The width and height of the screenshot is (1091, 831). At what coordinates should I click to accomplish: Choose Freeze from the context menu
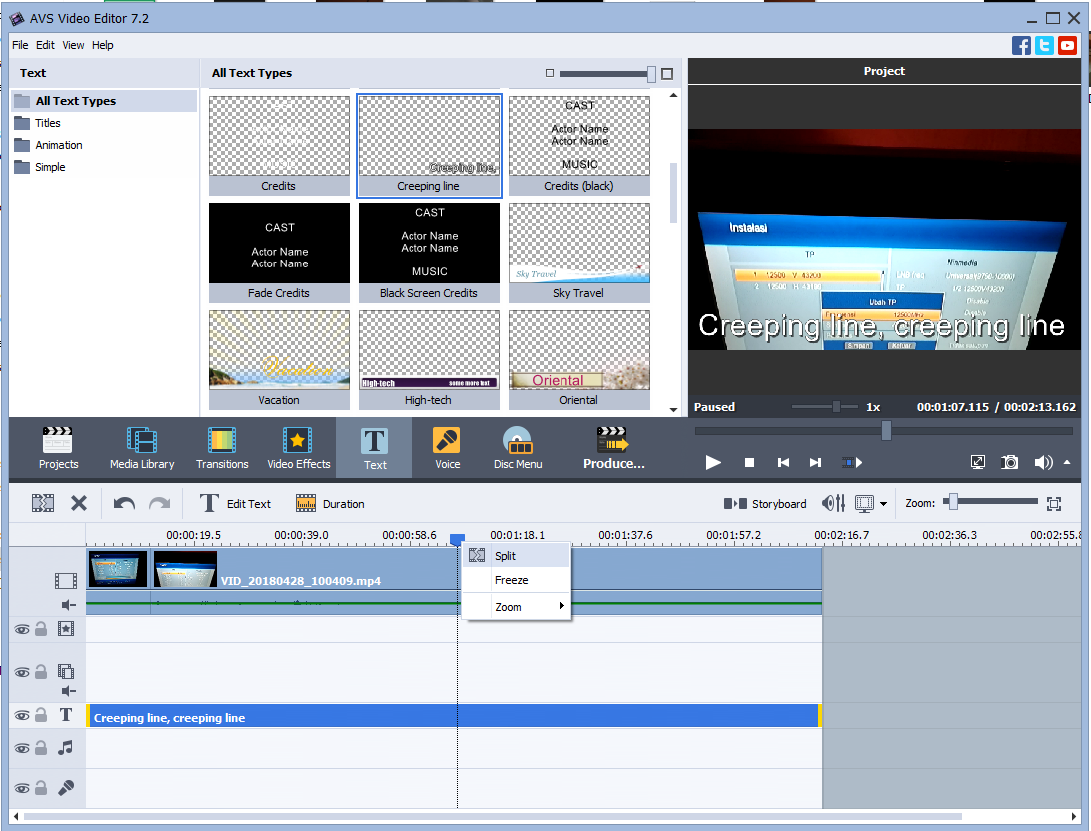pyautogui.click(x=510, y=580)
